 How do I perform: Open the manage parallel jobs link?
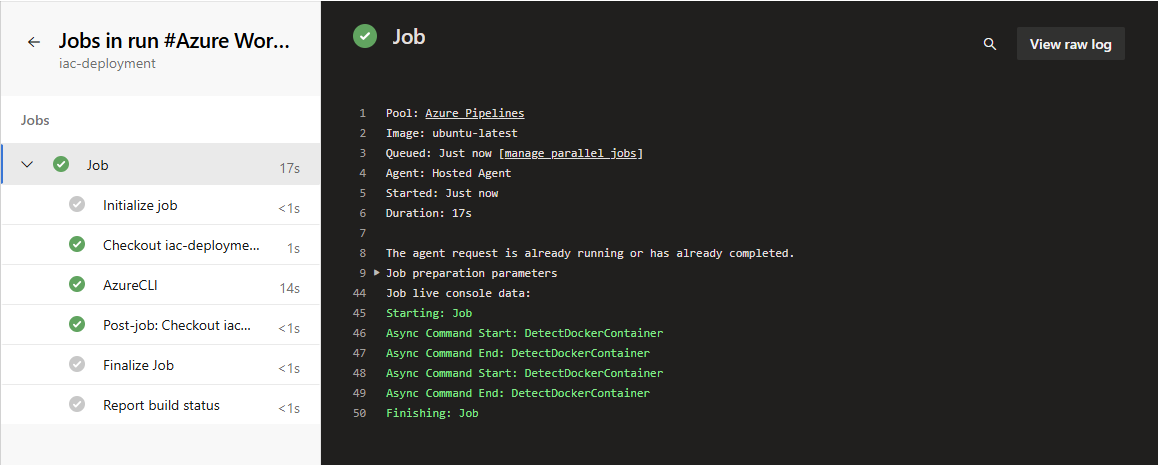[571, 154]
